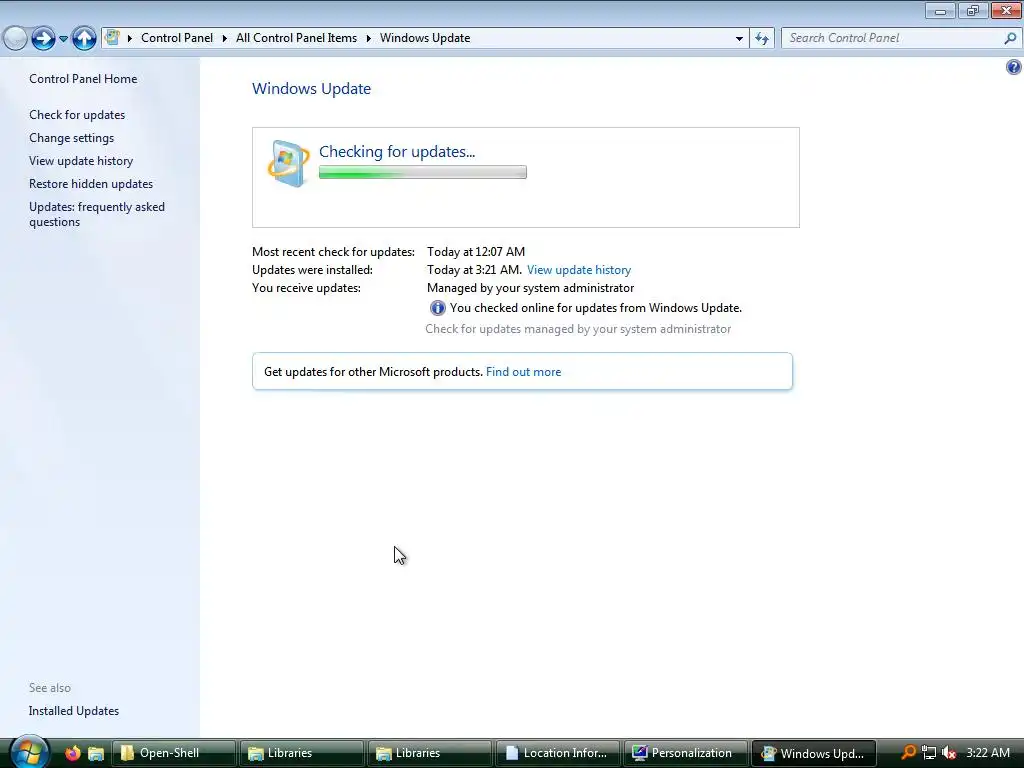Click the Refresh button in address bar

click(762, 38)
